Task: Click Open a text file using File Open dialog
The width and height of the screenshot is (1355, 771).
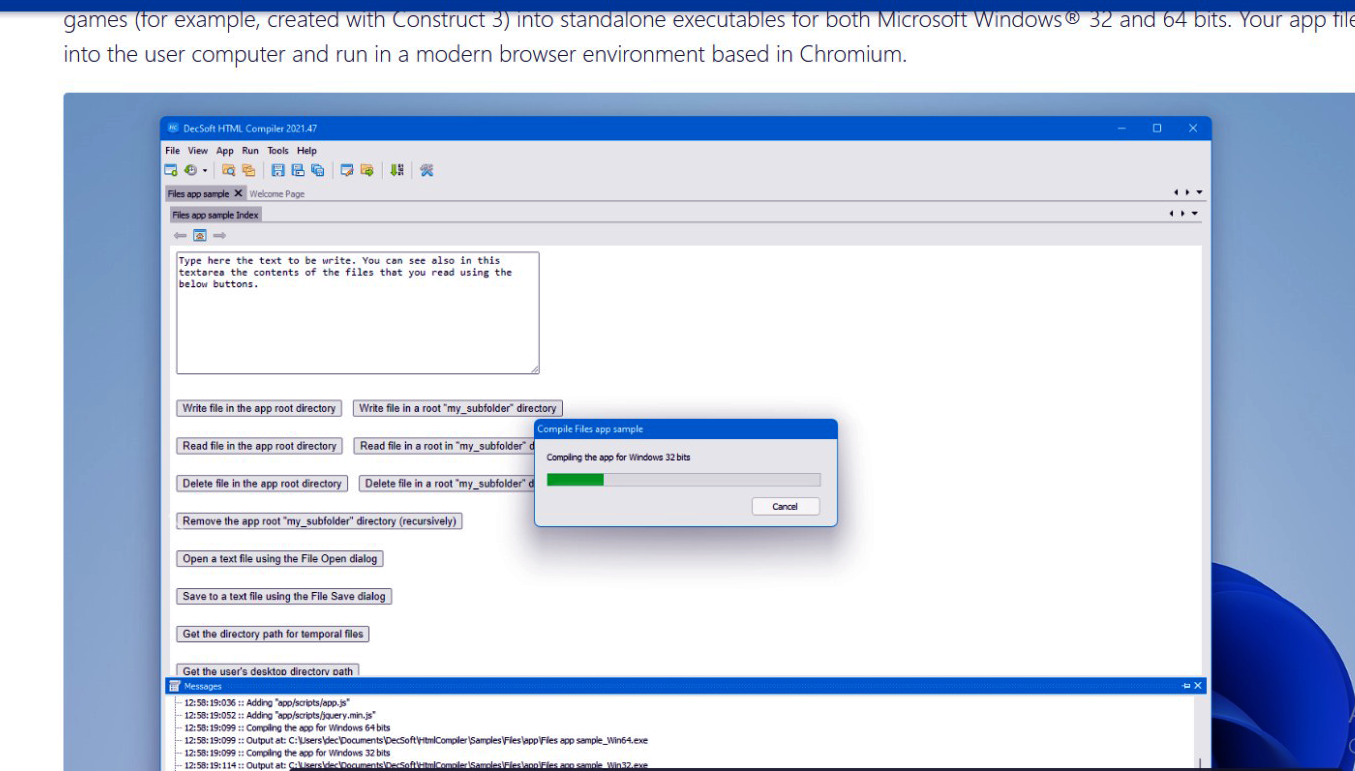Action: (280, 559)
